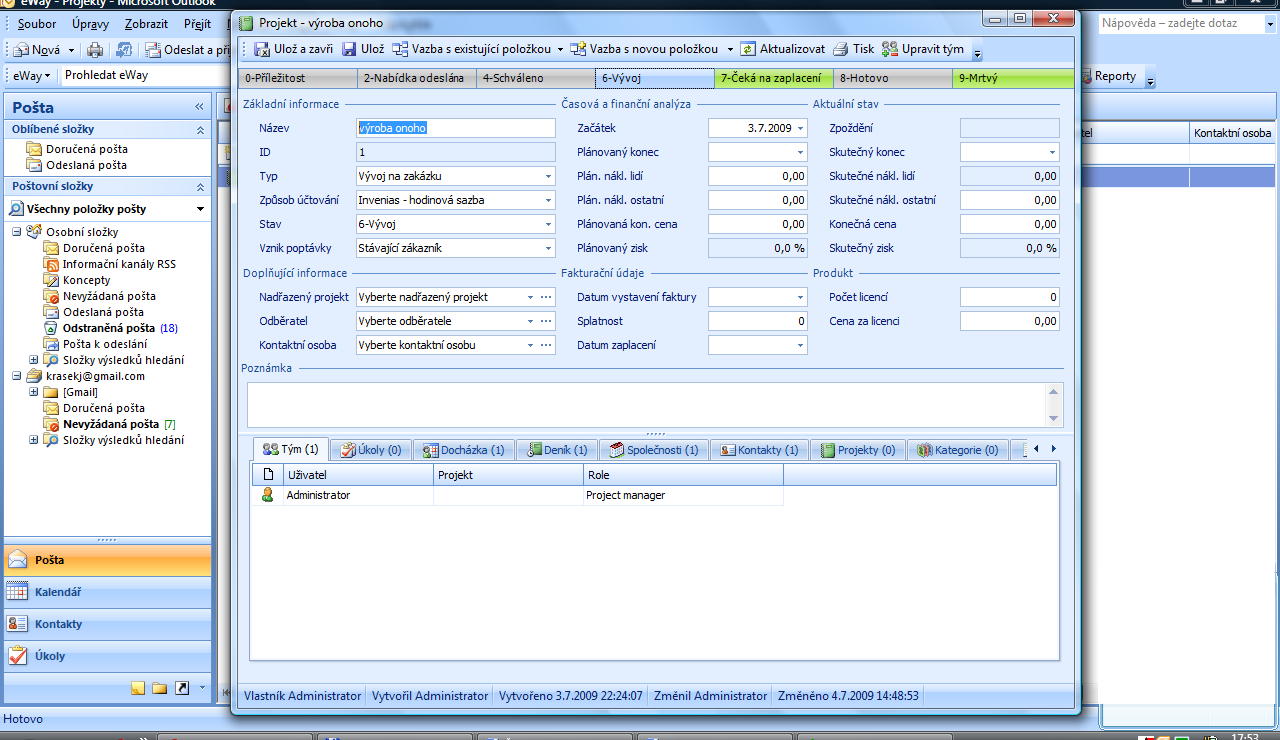Browse Kontaktní osoba with ellipsis button
Image resolution: width=1280 pixels, height=740 pixels.
[547, 345]
